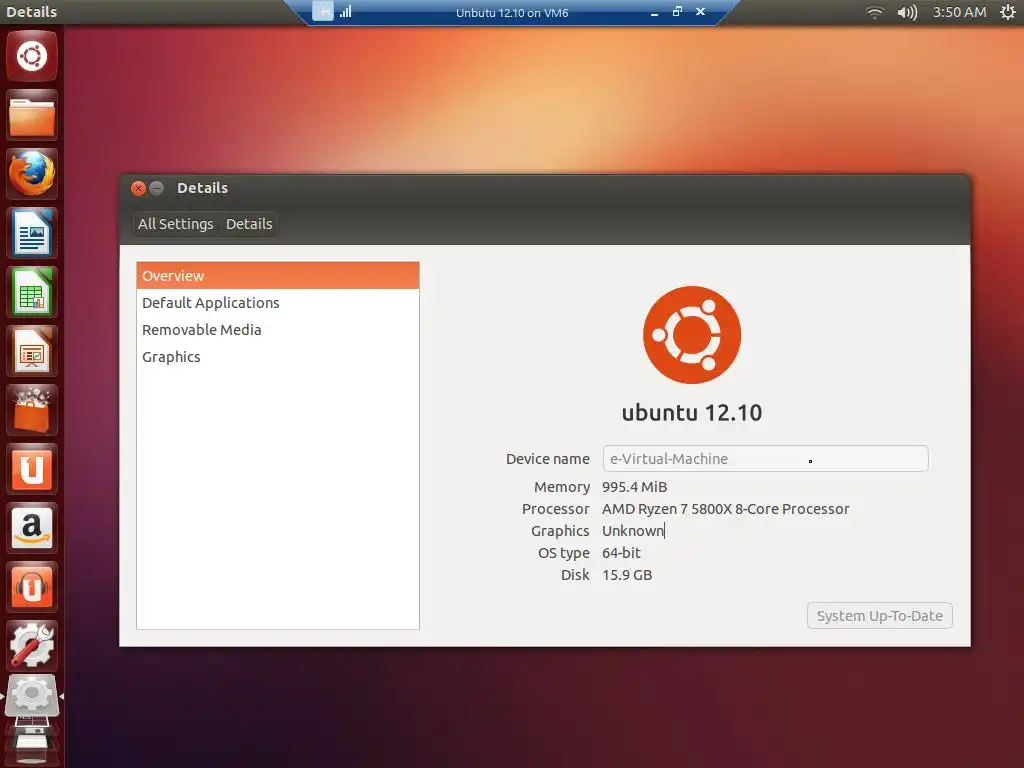Click the ubuntu 12.10 version text
The height and width of the screenshot is (768, 1024).
pyautogui.click(x=692, y=413)
